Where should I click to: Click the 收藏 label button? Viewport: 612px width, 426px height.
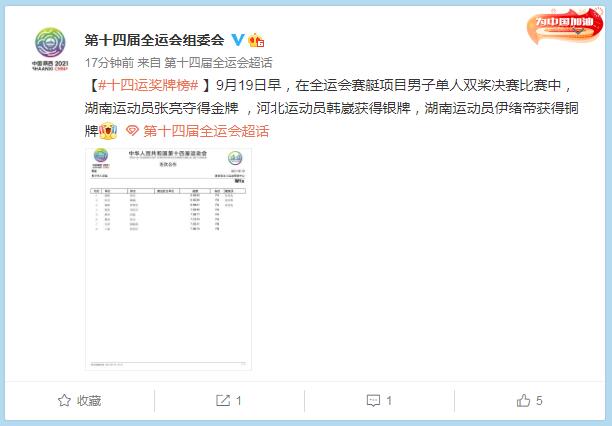click(x=89, y=401)
